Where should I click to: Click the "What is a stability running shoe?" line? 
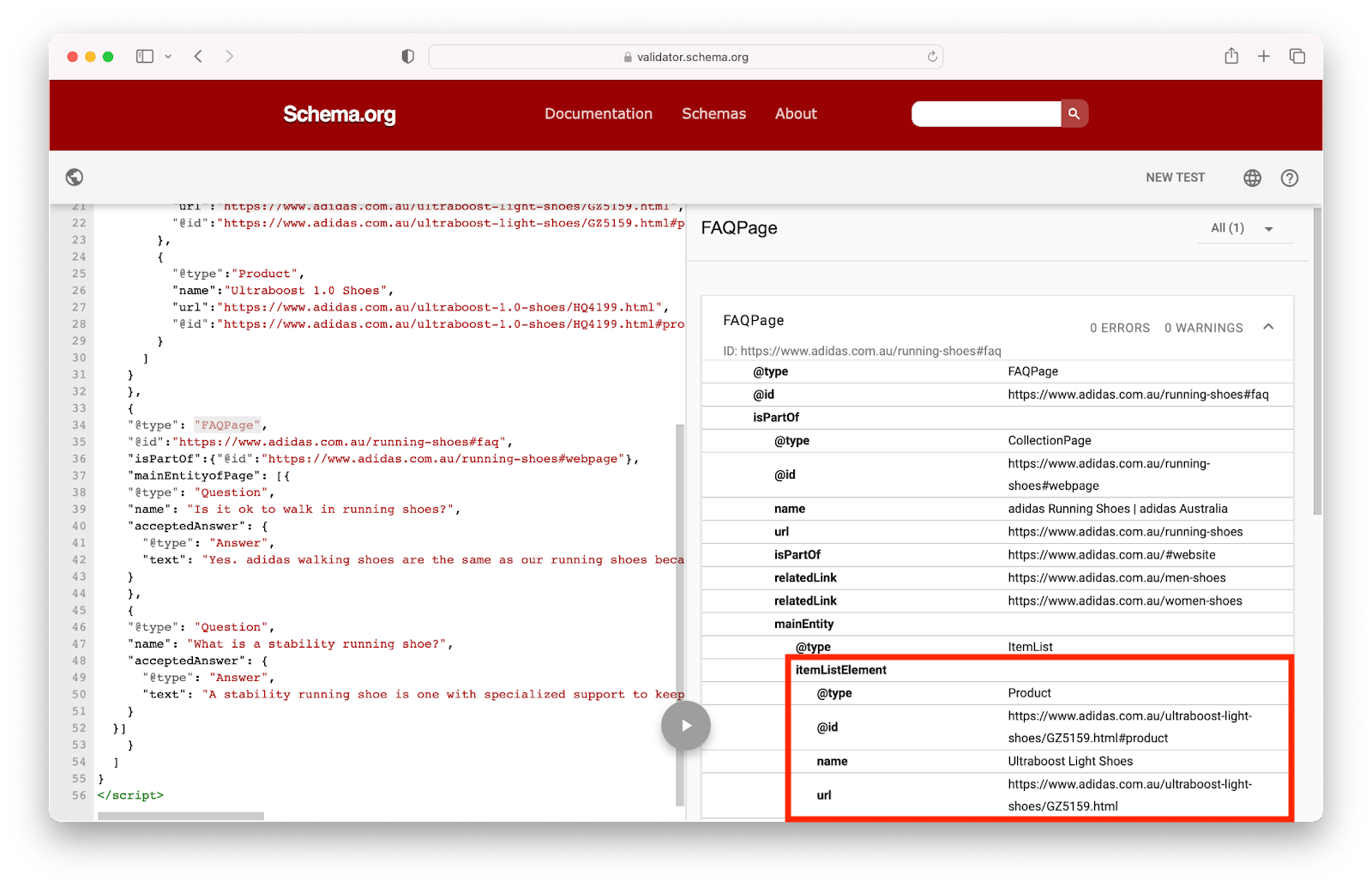[291, 644]
